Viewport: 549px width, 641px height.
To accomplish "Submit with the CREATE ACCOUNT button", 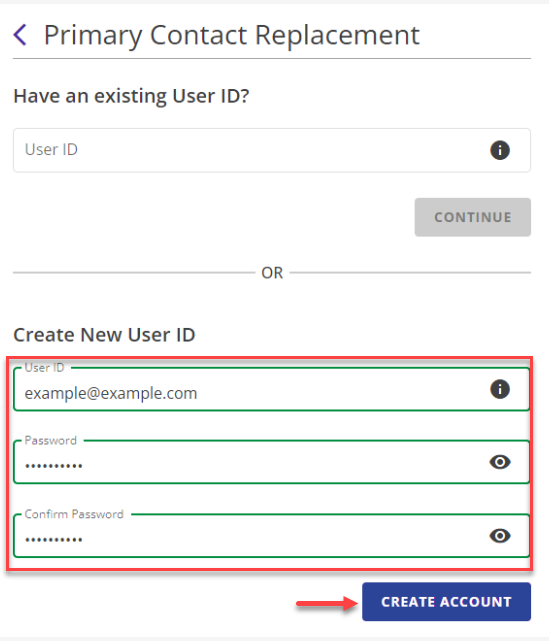I will pyautogui.click(x=446, y=602).
